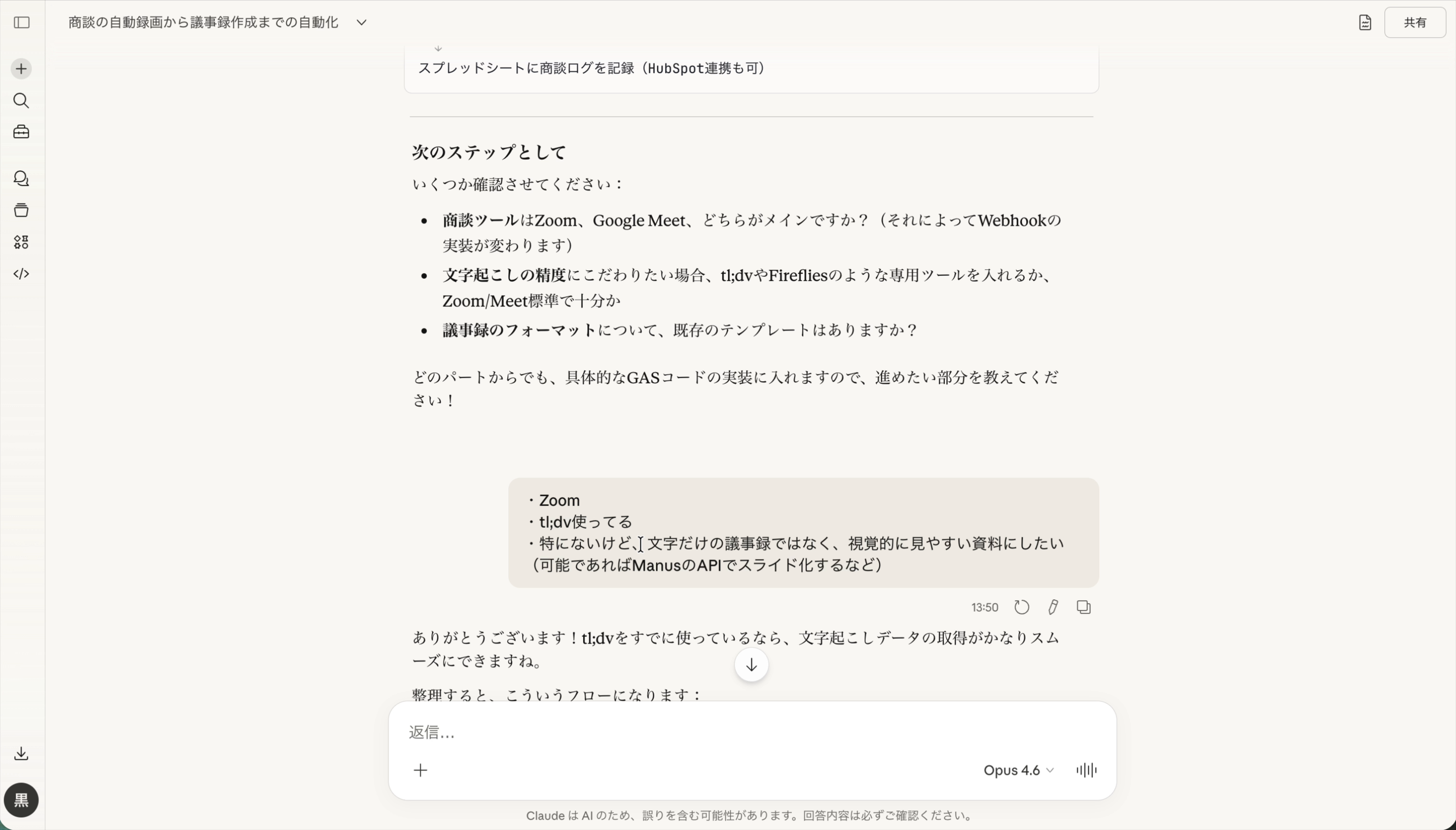This screenshot has width=1456, height=830.
Task: Open the archive box icon in the sidebar
Action: (x=22, y=210)
